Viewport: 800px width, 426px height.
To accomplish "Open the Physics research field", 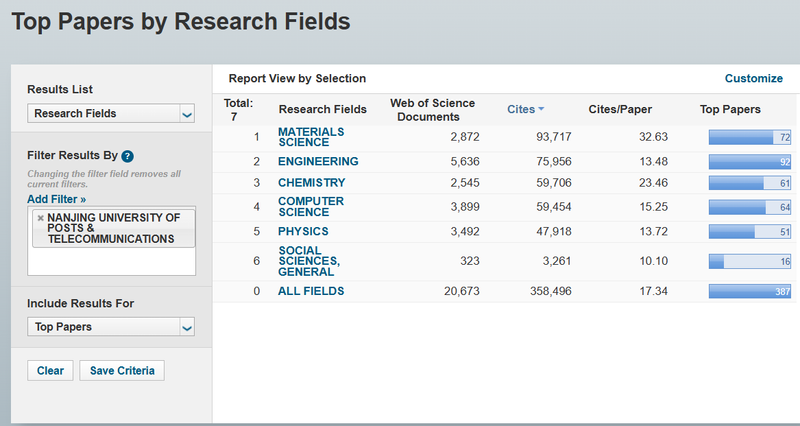I will click(303, 231).
